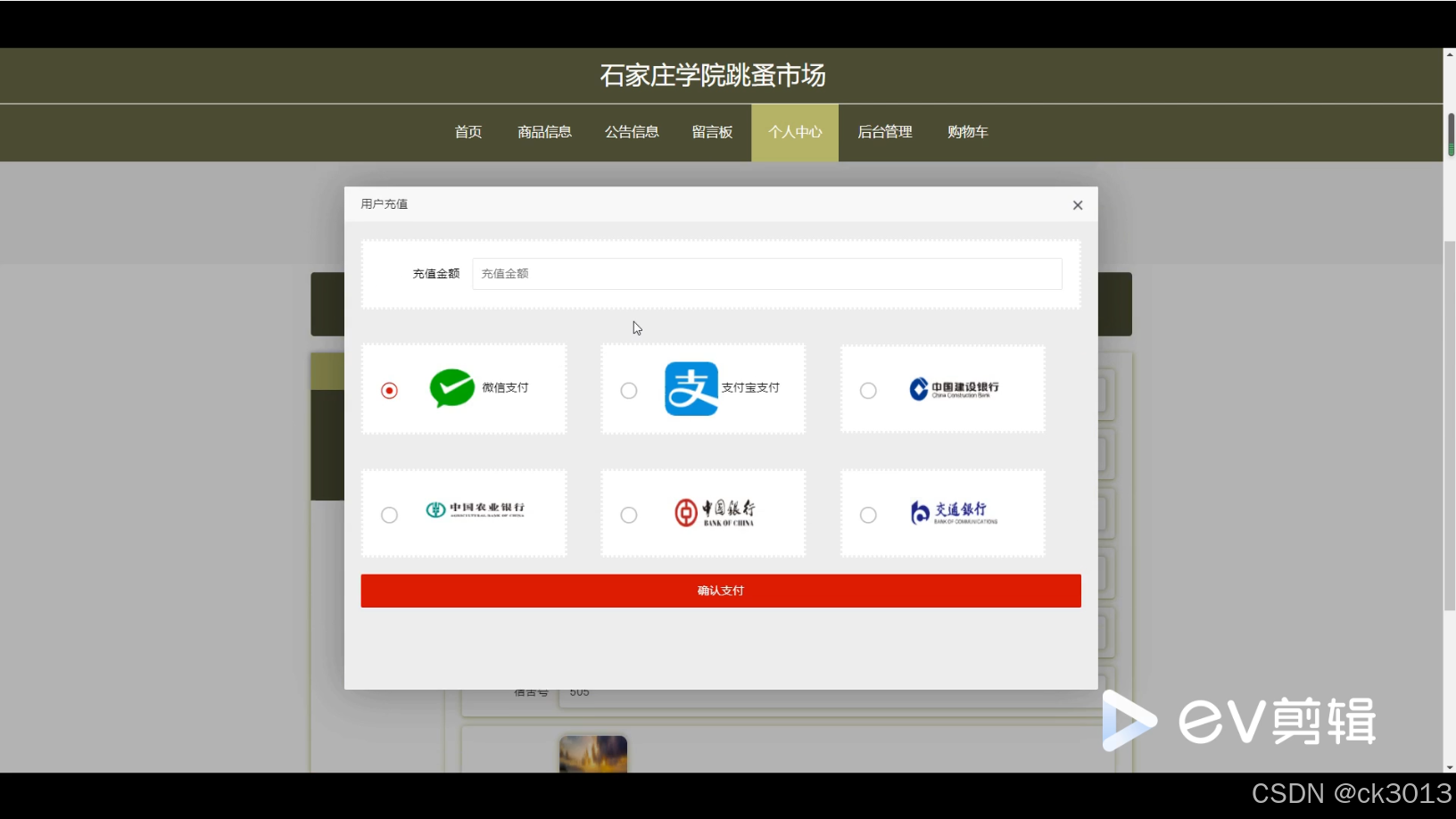Screen dimensions: 1456x819
Task: Go to 后台管理 in the nav bar
Action: 885,132
